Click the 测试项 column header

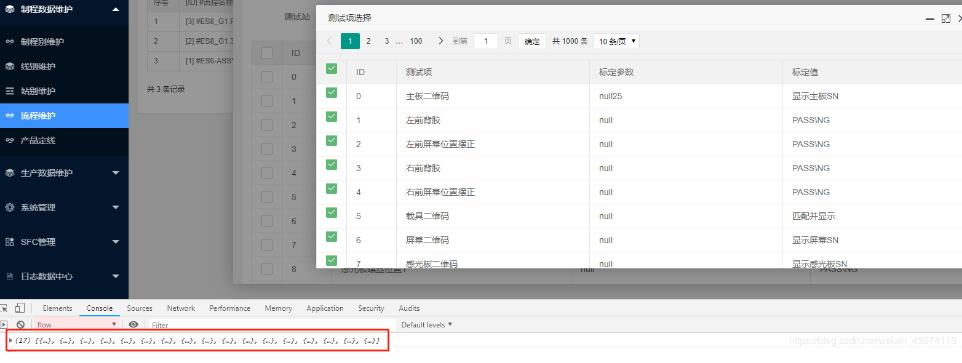coord(419,72)
